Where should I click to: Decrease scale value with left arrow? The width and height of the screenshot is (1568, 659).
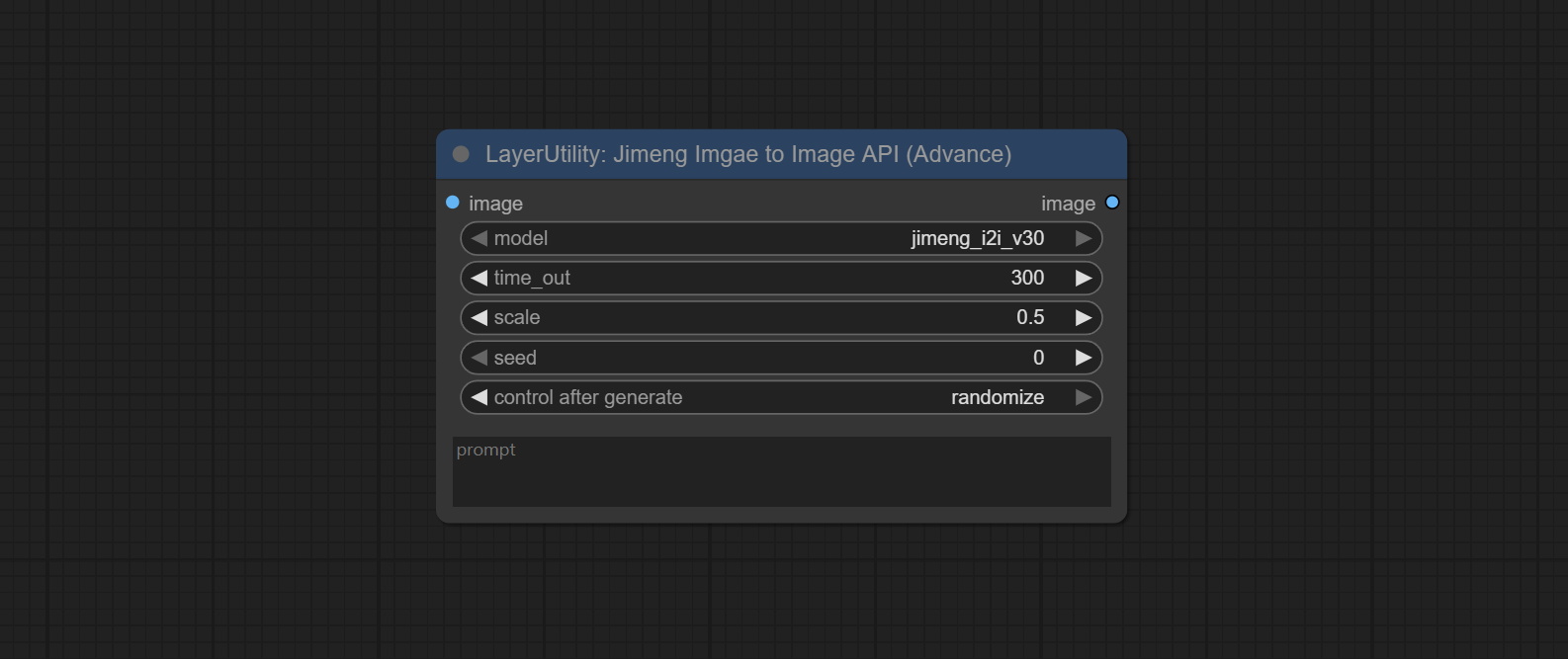point(479,318)
